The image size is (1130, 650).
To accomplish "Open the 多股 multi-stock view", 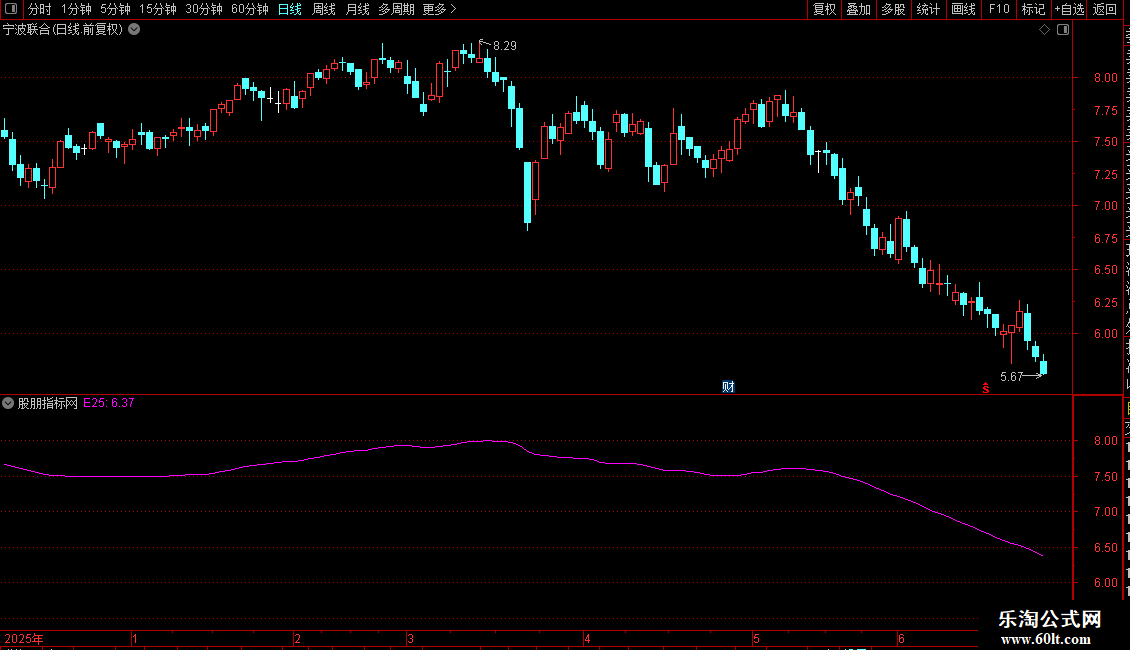I will pyautogui.click(x=893, y=9).
